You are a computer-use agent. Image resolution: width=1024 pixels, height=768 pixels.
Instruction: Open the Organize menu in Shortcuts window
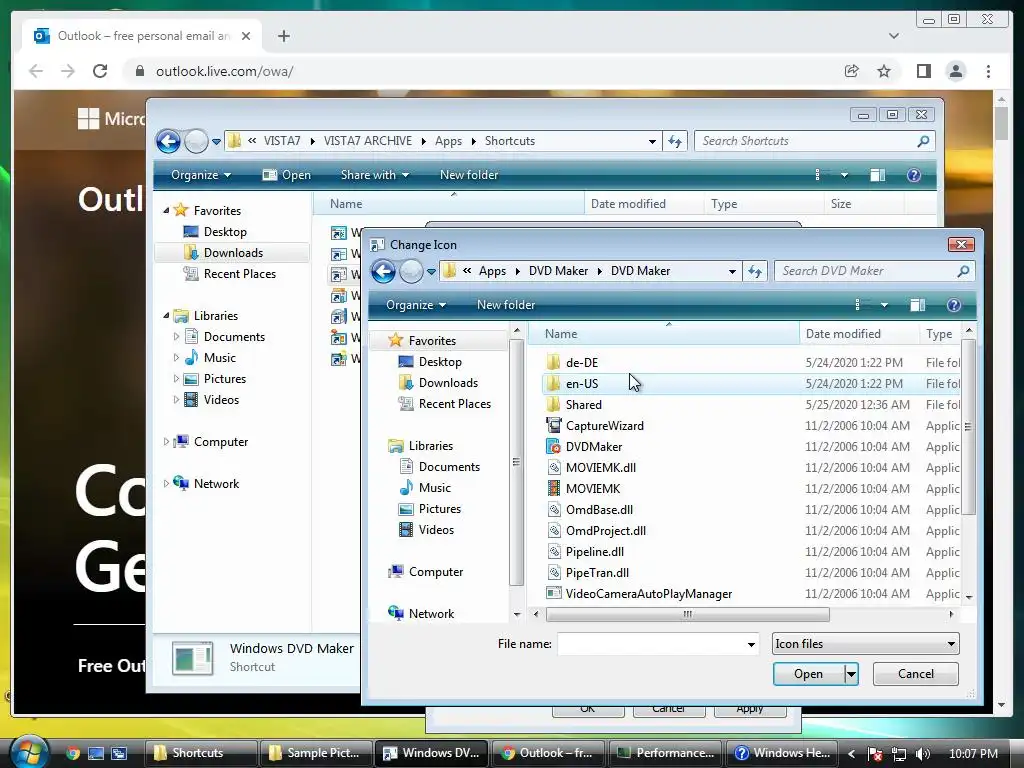pos(200,175)
